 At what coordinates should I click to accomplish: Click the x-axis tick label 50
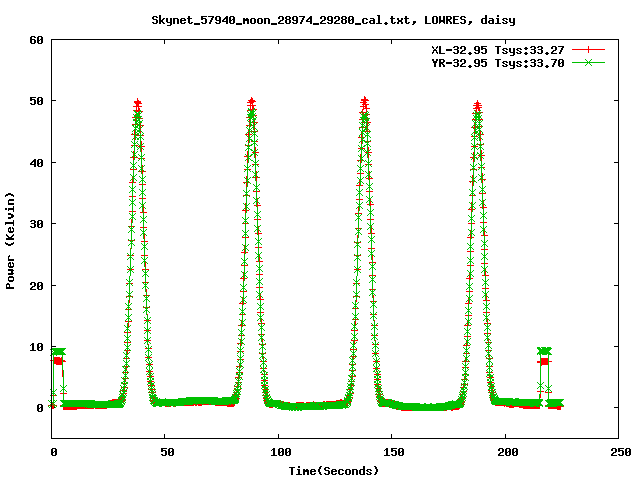167,452
